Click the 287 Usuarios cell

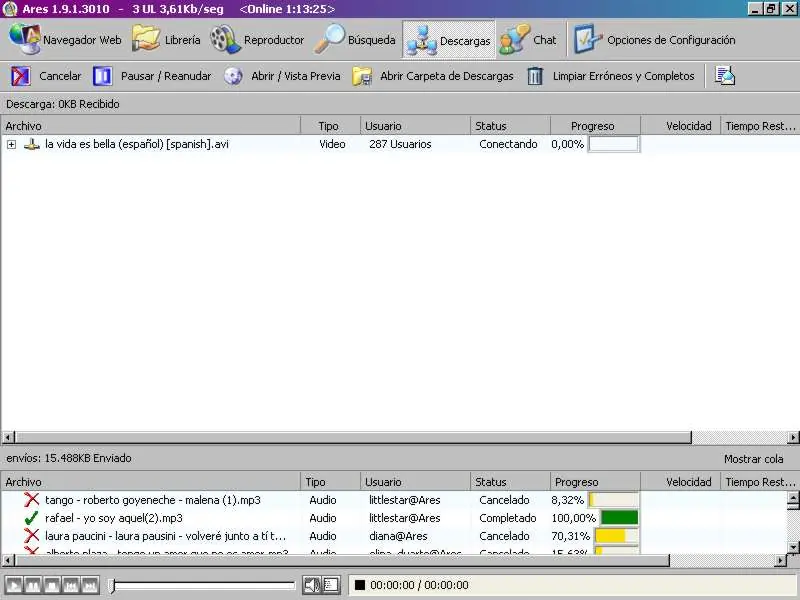click(x=400, y=144)
